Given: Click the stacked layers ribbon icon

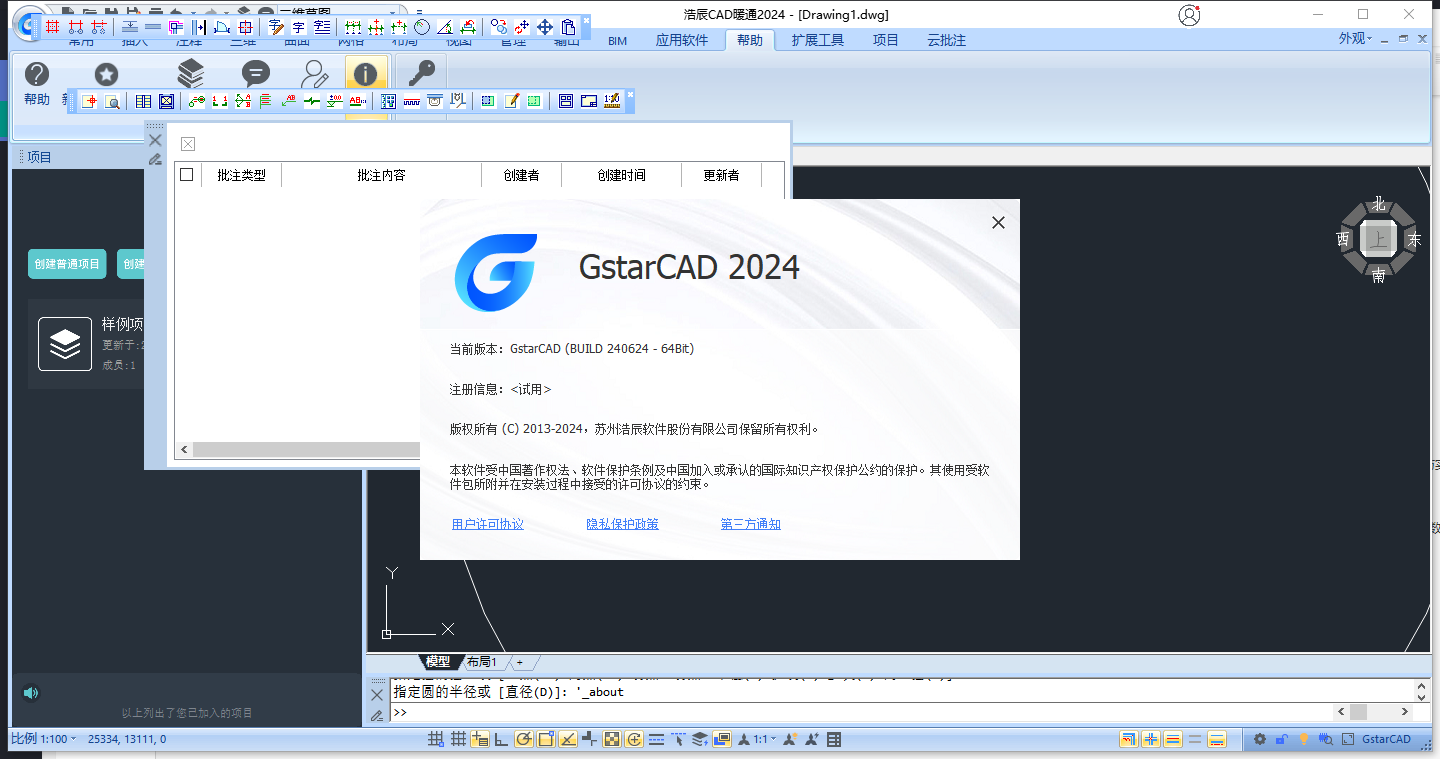Looking at the screenshot, I should point(190,73).
